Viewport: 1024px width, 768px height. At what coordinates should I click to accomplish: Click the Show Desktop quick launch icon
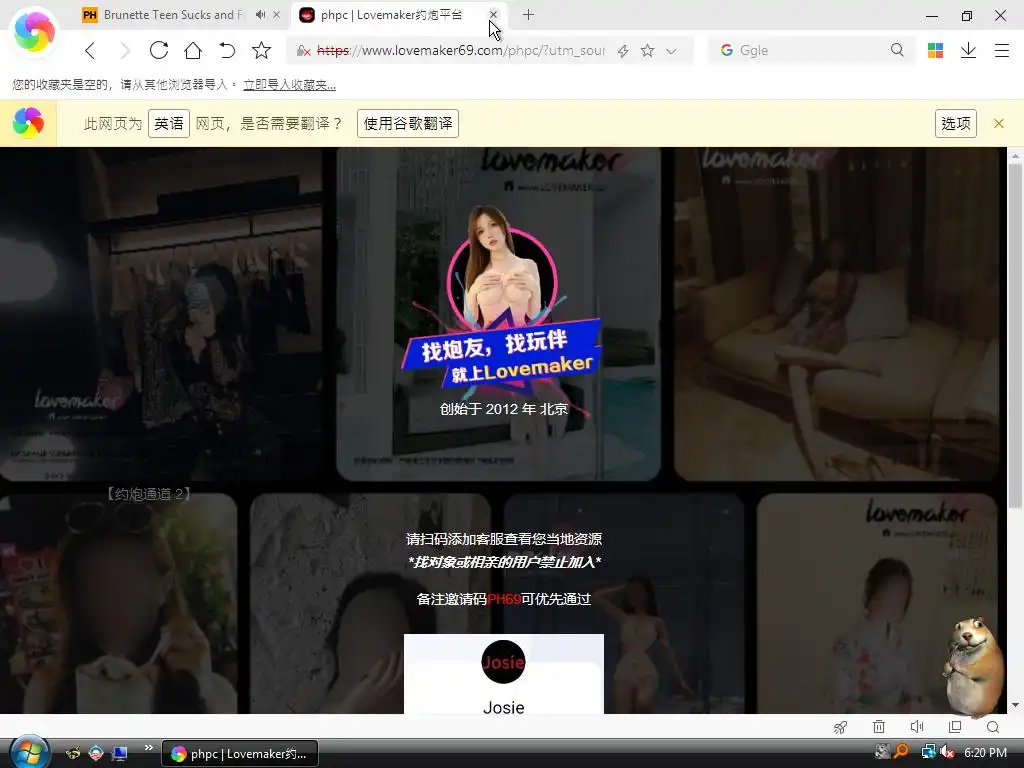[119, 754]
